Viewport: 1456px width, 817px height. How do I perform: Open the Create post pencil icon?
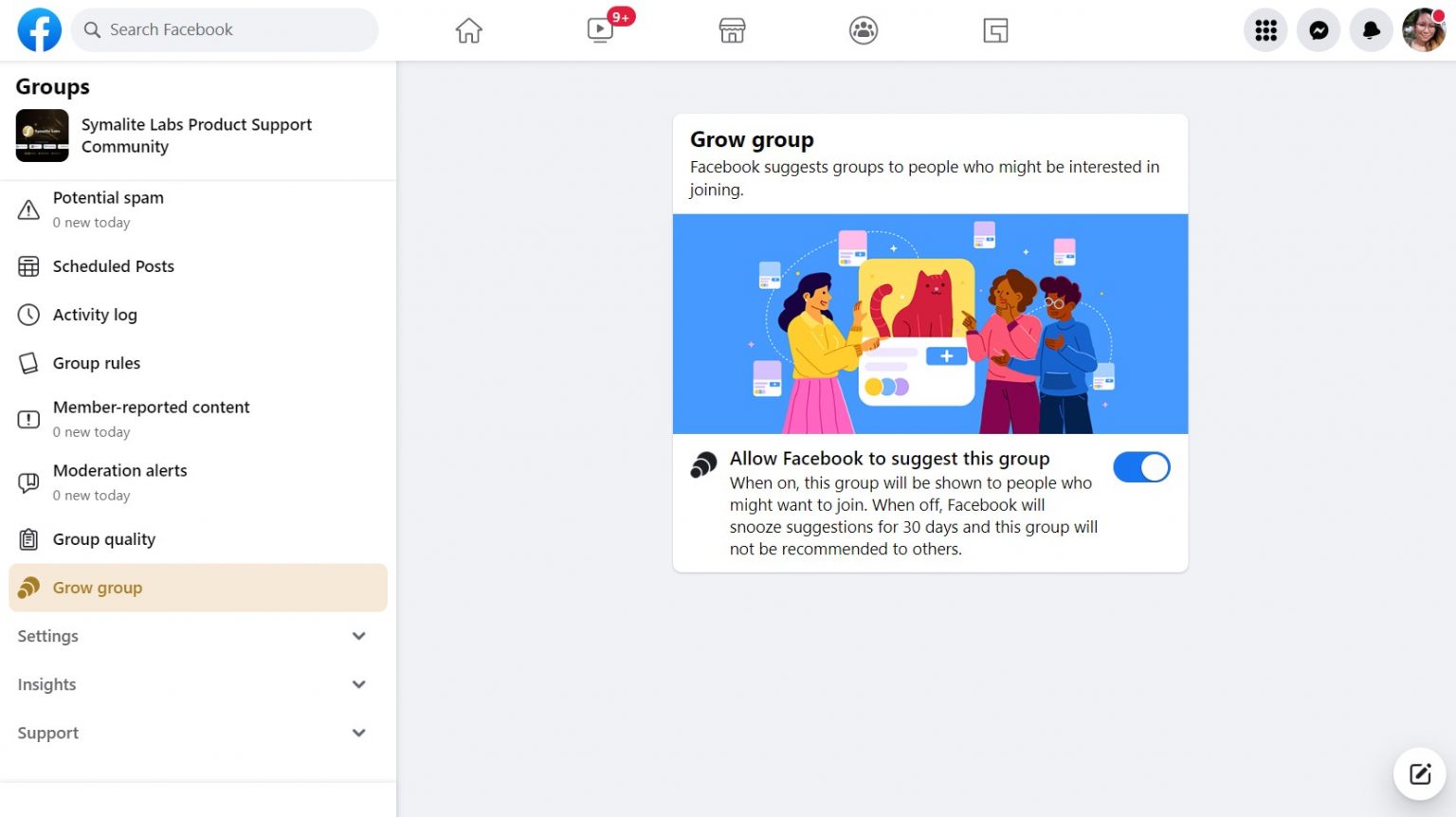1419,773
